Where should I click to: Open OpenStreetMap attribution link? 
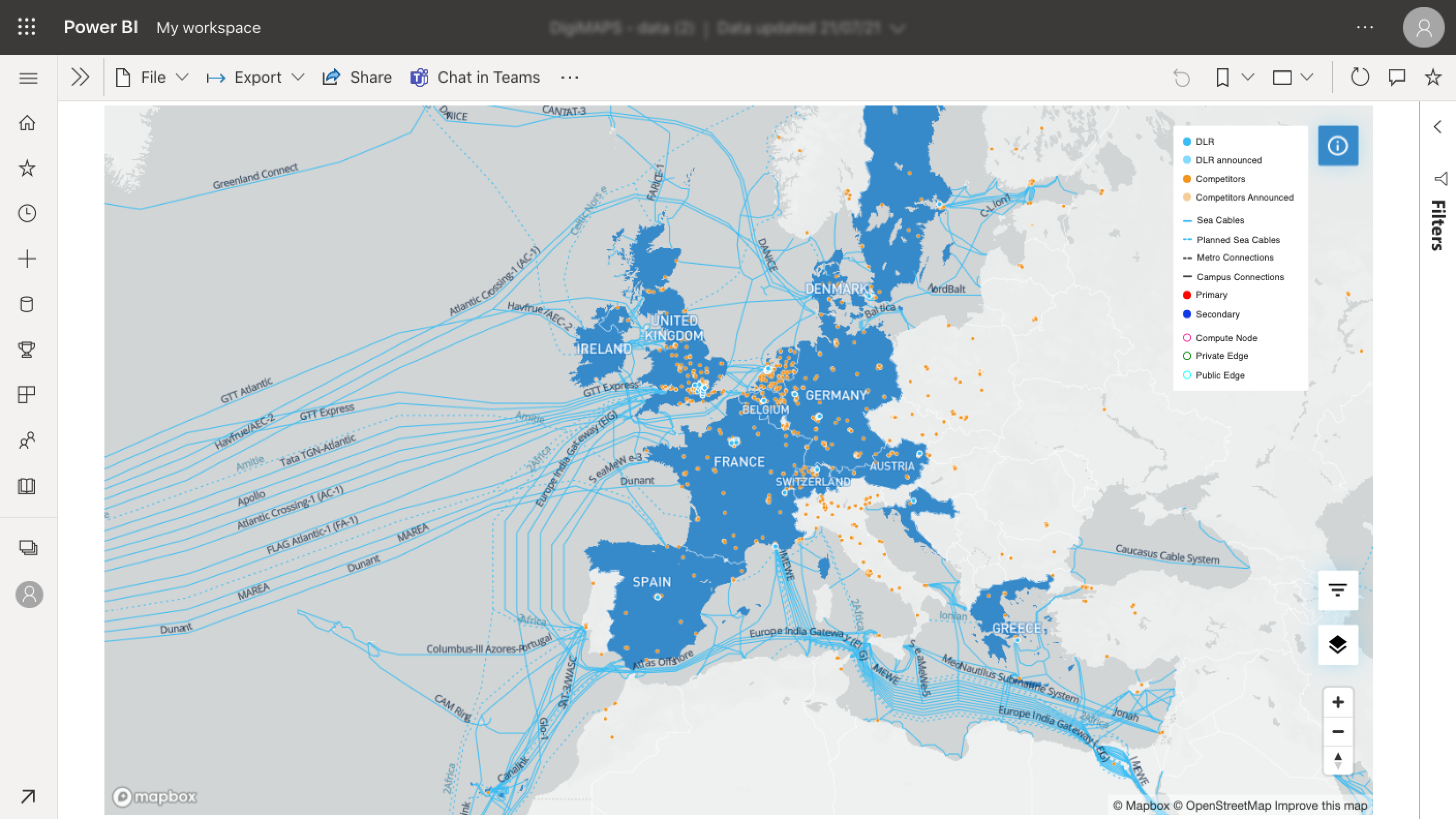pos(1222,806)
